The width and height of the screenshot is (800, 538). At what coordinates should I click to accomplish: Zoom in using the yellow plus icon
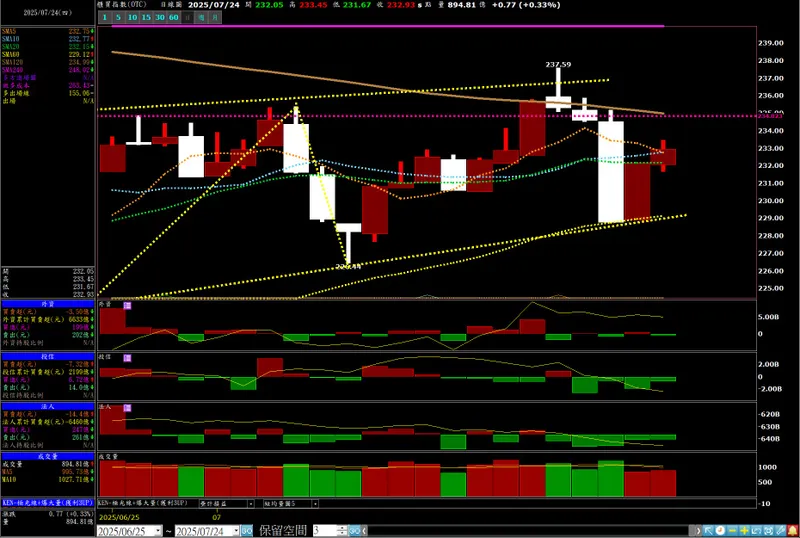744,531
